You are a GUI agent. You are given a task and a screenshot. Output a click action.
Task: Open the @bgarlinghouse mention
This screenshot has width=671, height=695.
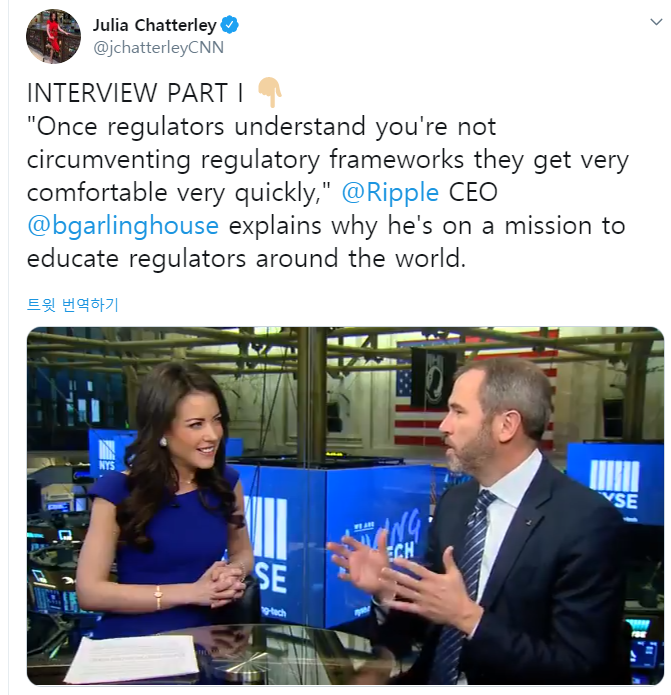tap(123, 226)
